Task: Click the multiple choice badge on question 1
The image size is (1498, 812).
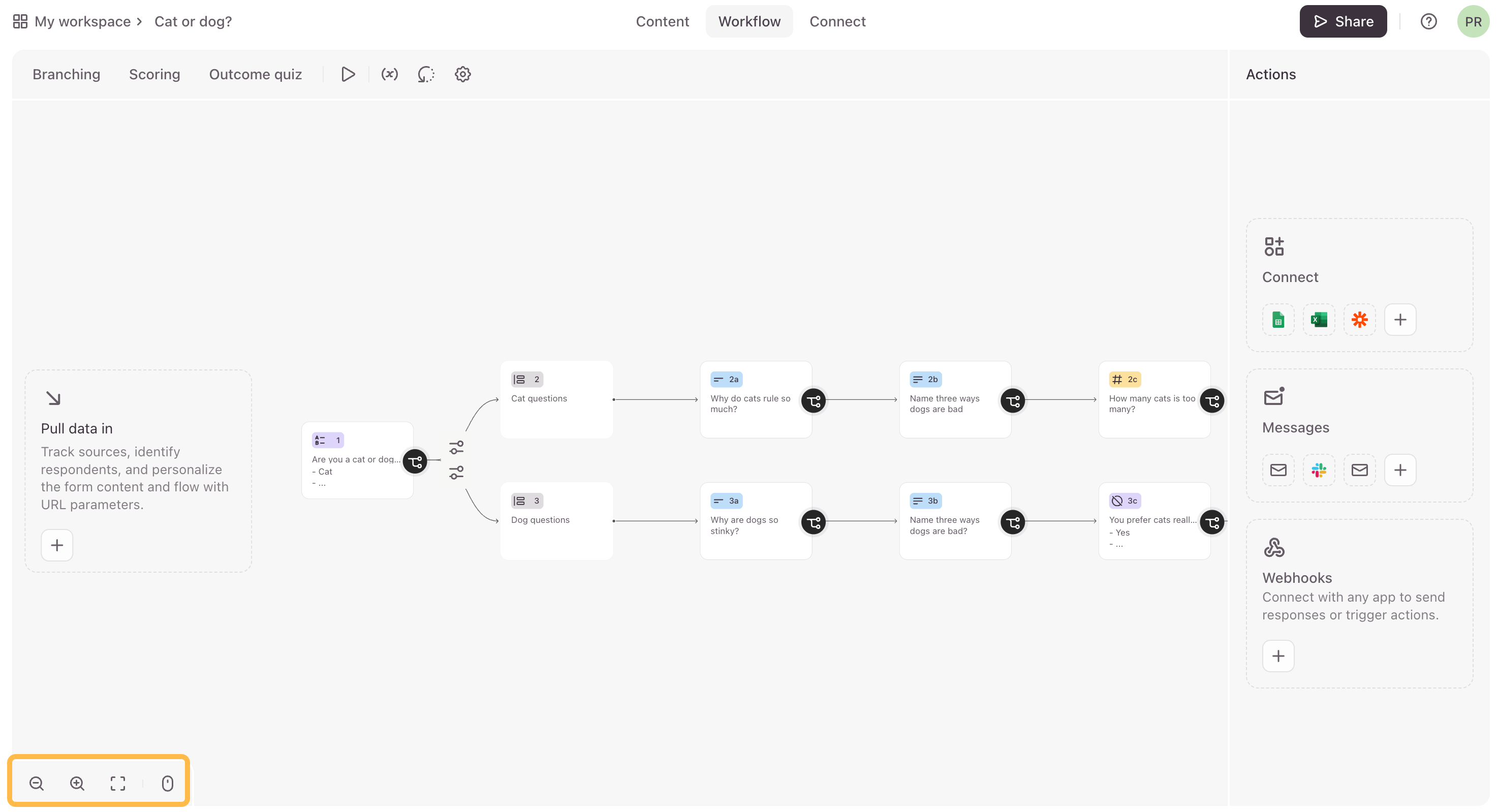Action: 328,441
